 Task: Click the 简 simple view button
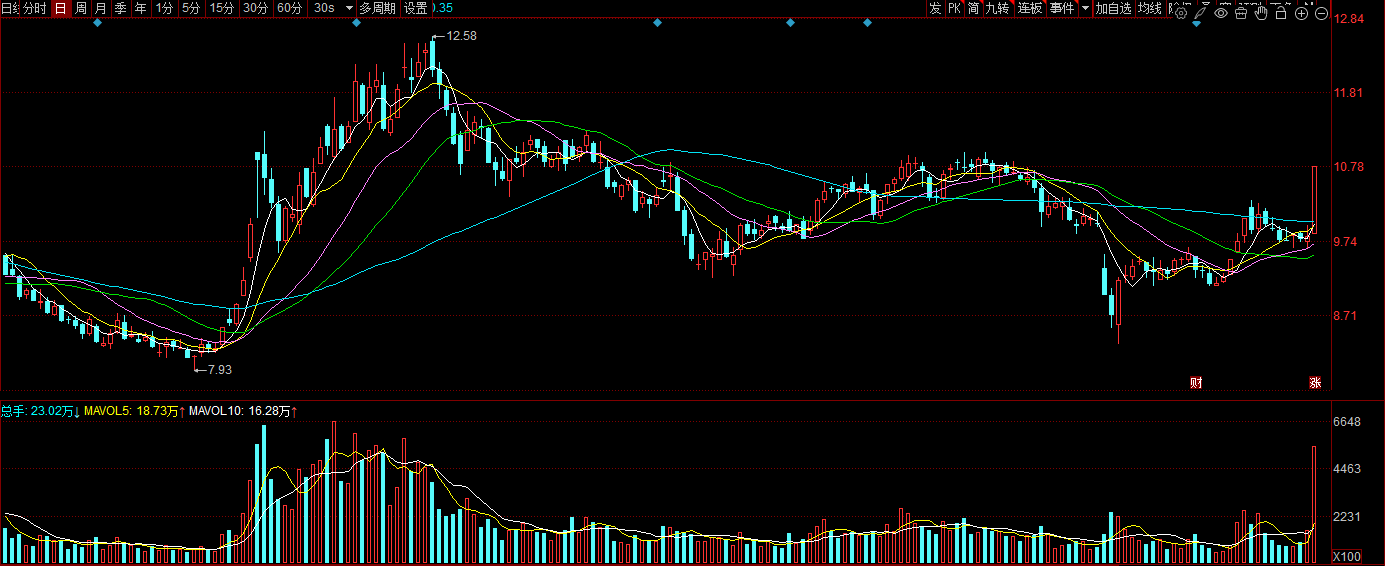[x=974, y=8]
